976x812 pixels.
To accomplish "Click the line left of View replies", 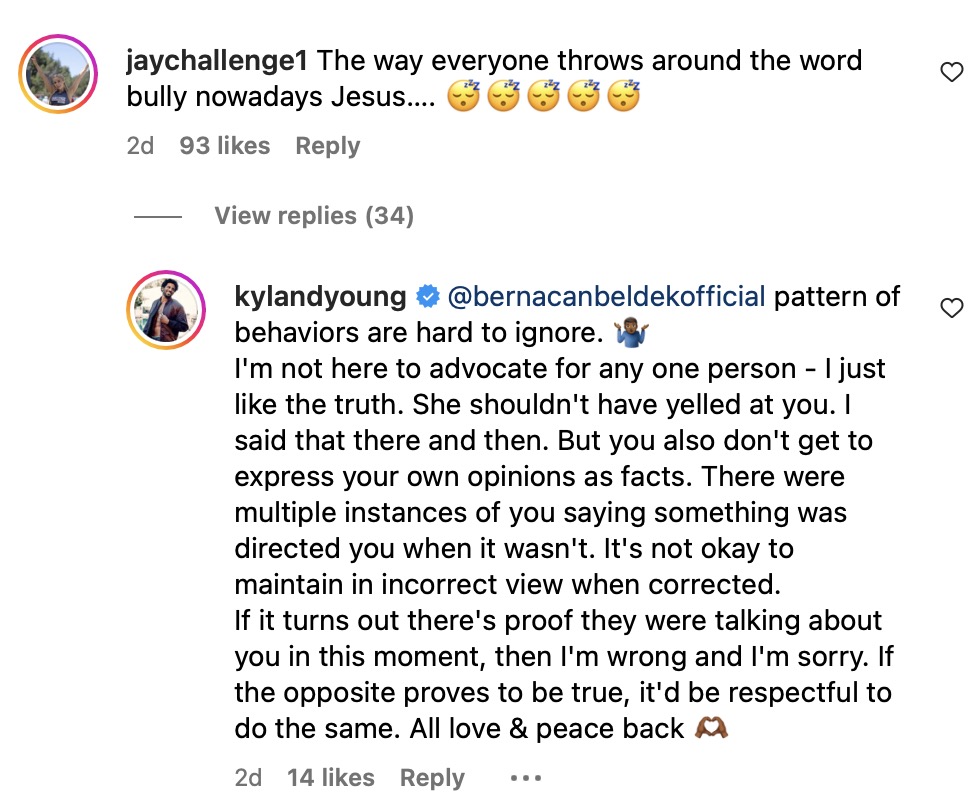I will coord(158,216).
